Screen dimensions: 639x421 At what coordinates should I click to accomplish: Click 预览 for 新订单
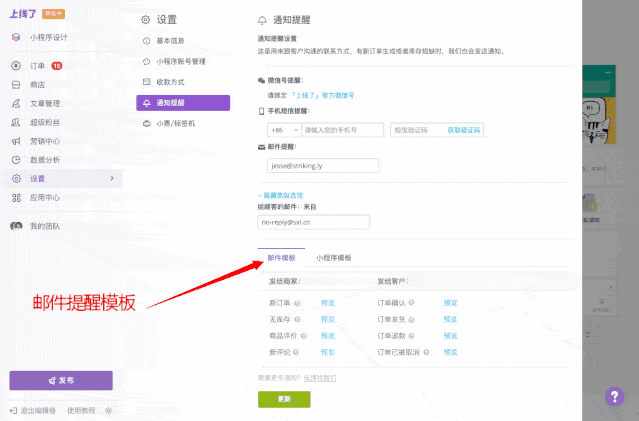[328, 303]
